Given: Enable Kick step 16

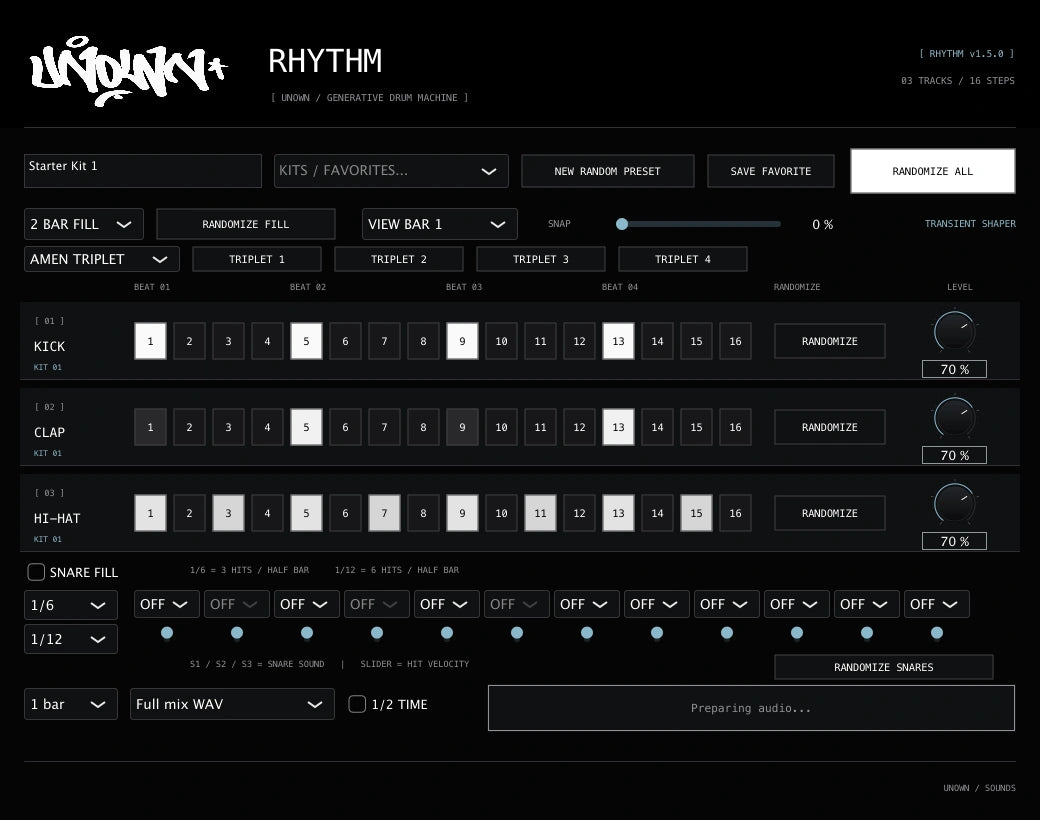Looking at the screenshot, I should (x=736, y=341).
